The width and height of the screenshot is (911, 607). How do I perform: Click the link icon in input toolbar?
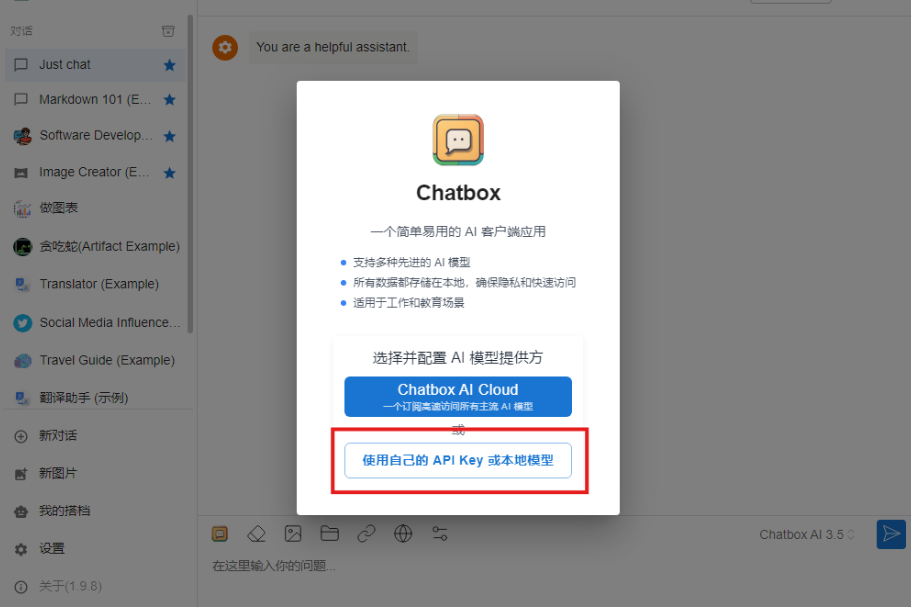366,534
